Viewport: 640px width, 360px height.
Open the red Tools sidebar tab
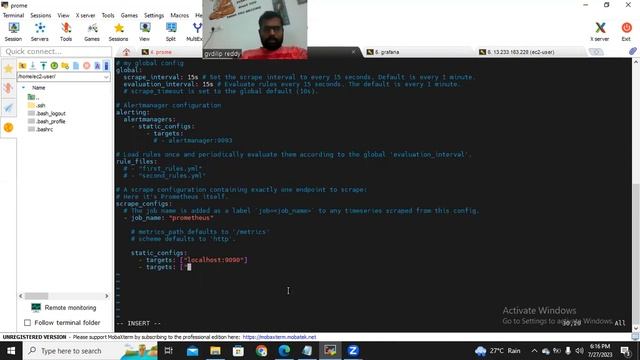[8, 89]
